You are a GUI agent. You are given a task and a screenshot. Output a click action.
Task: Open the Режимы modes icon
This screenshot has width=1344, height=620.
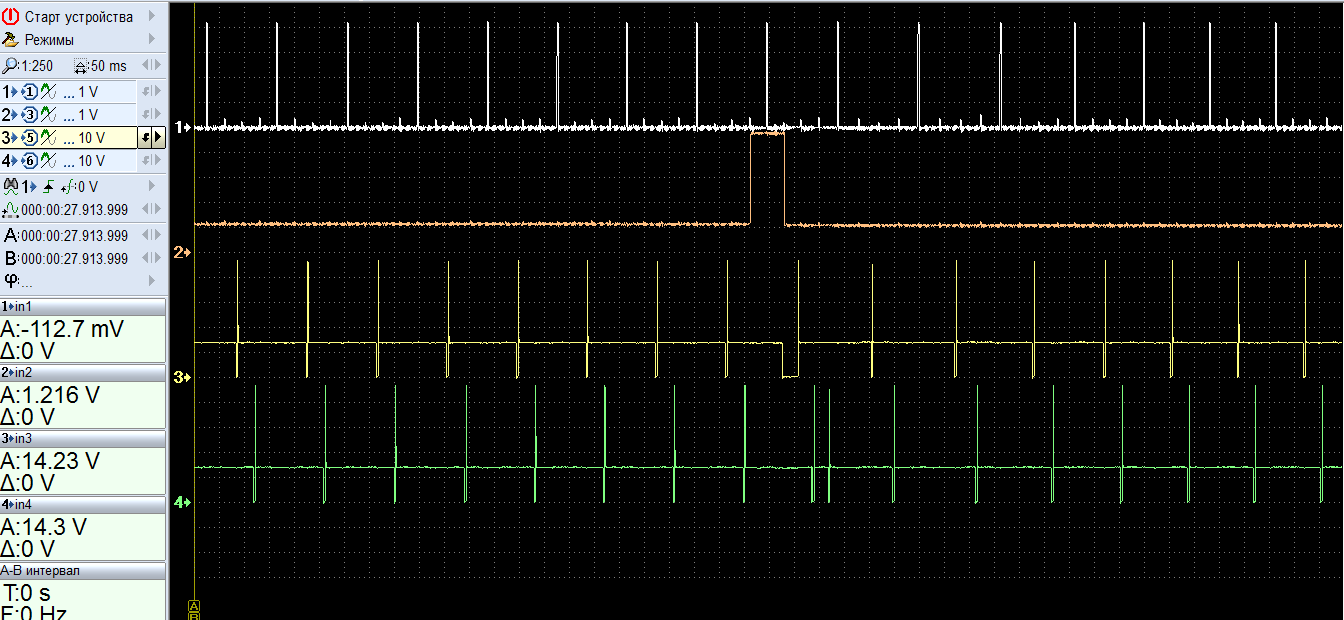11,40
